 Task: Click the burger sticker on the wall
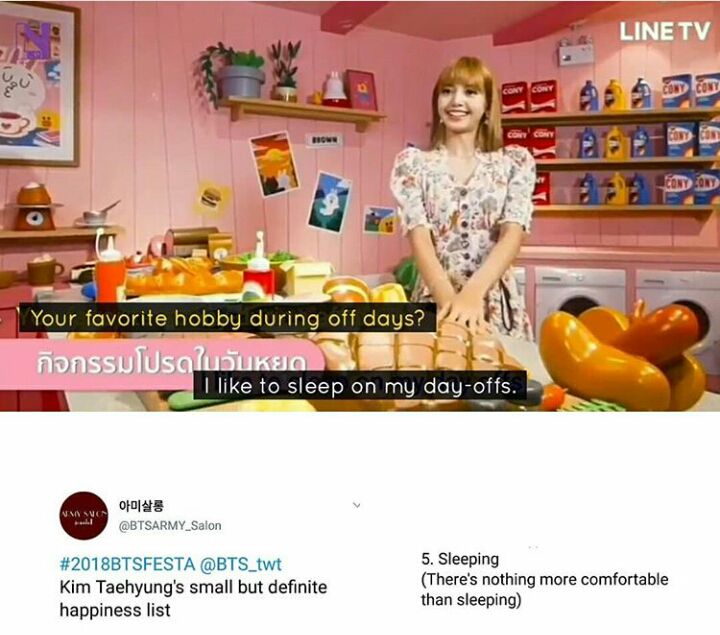click(x=211, y=198)
